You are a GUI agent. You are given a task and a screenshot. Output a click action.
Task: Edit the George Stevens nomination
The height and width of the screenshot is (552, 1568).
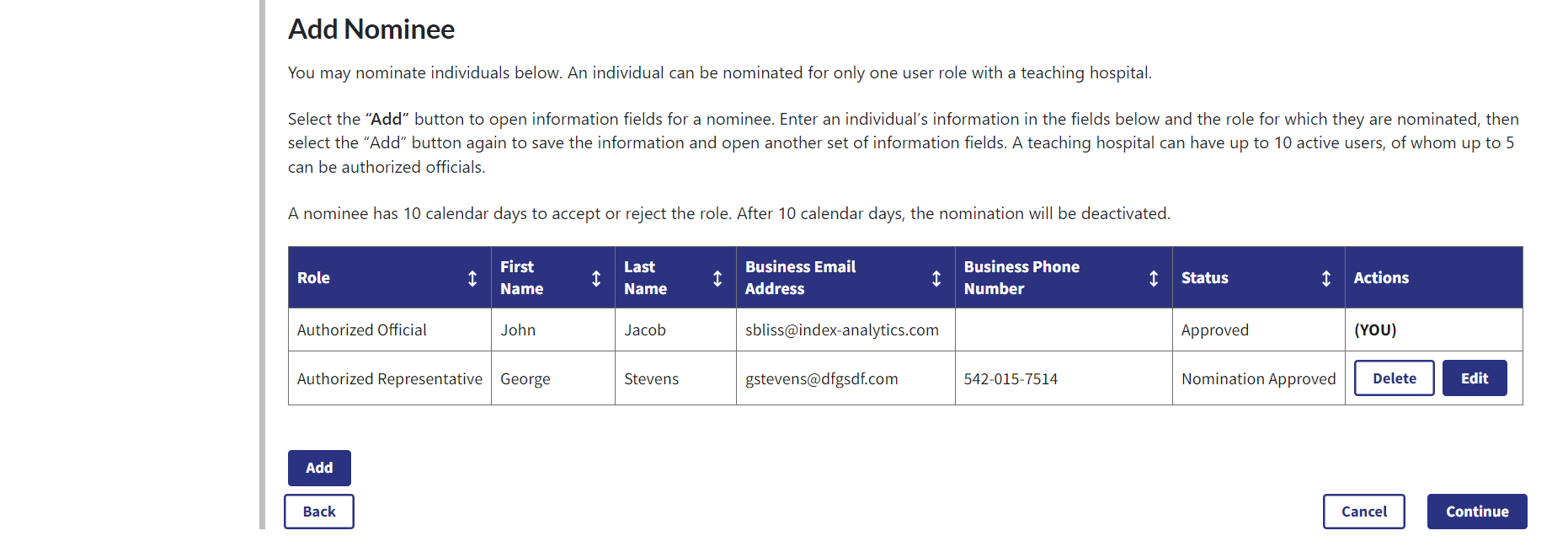click(1474, 378)
